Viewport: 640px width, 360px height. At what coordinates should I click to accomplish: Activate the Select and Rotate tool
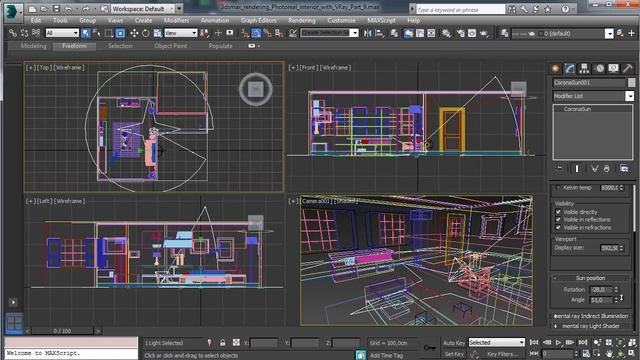145,33
